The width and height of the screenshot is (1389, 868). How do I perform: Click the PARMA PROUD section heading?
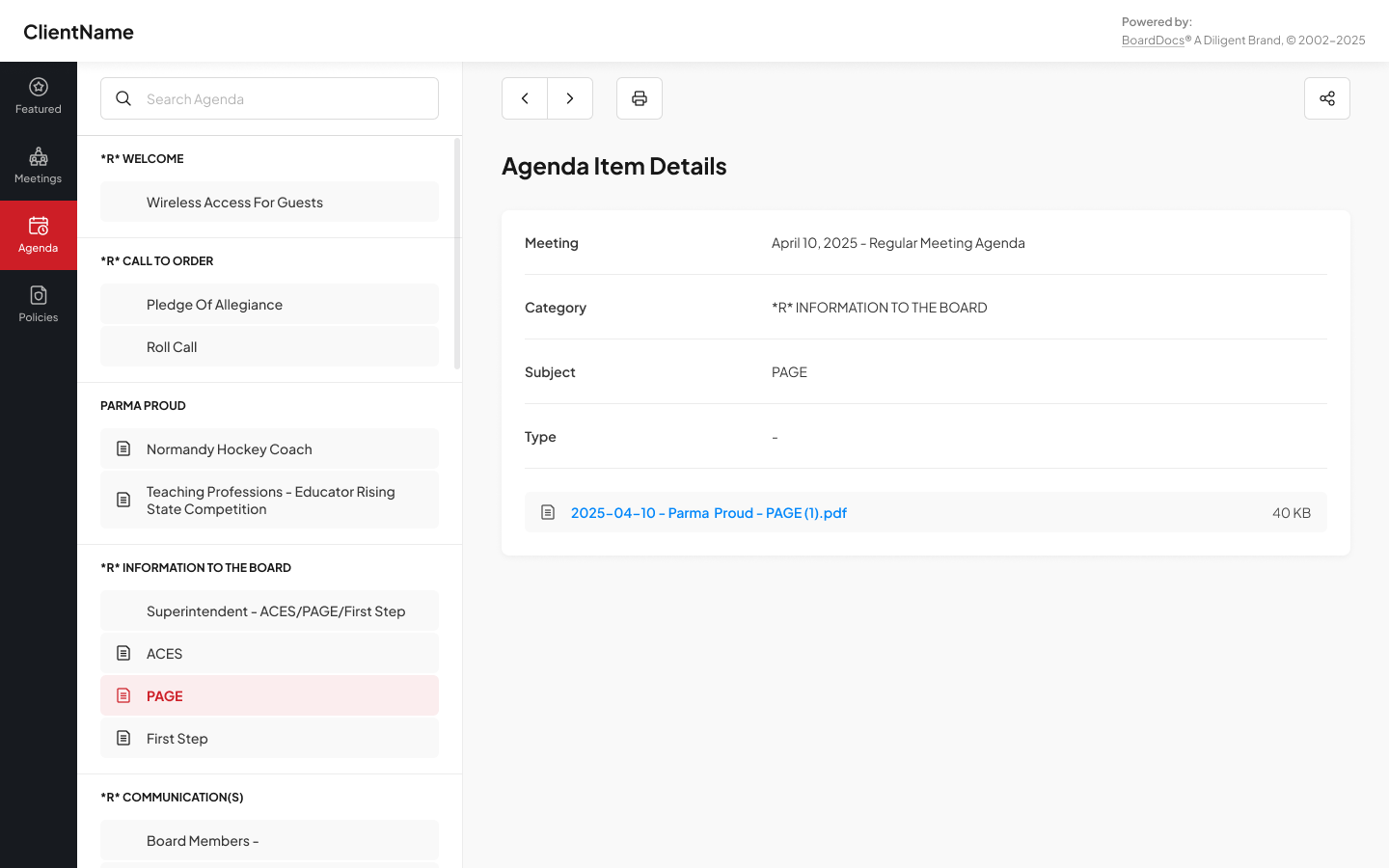coord(143,405)
